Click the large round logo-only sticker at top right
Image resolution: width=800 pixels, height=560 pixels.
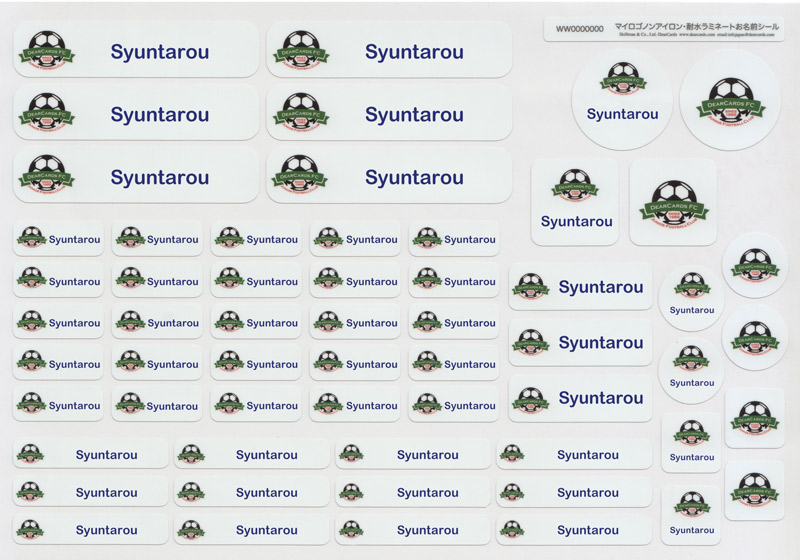[729, 100]
